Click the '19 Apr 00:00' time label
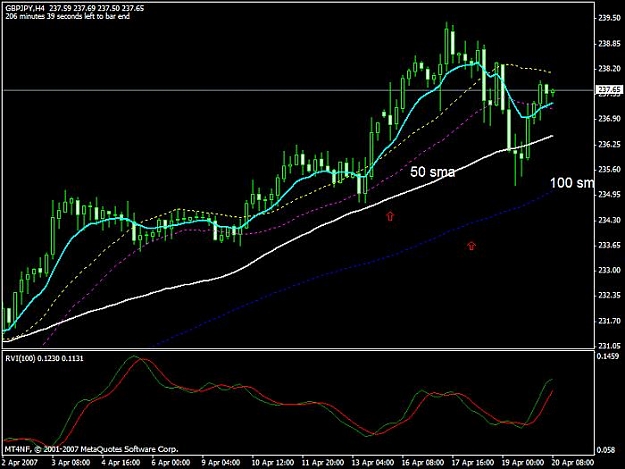Screen dimensions: 625x469 pyautogui.click(x=524, y=463)
